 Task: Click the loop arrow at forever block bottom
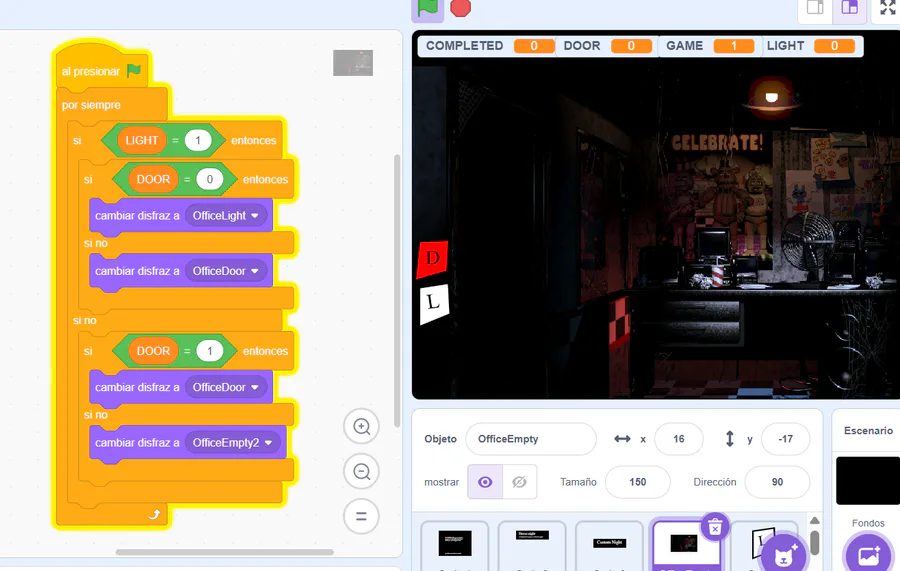[x=154, y=514]
